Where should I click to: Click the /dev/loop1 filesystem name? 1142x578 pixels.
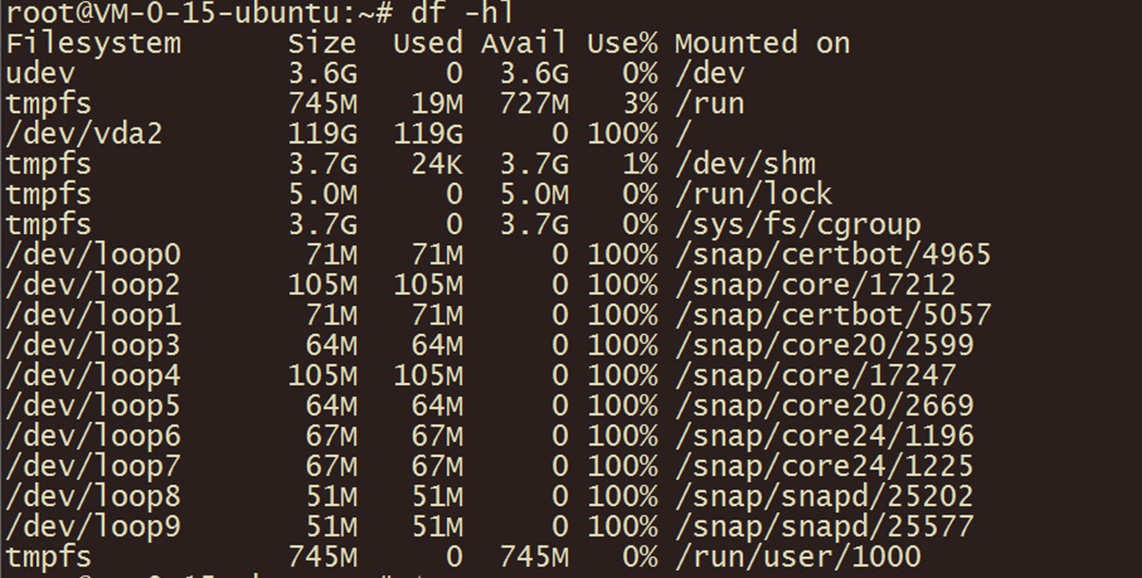point(93,315)
